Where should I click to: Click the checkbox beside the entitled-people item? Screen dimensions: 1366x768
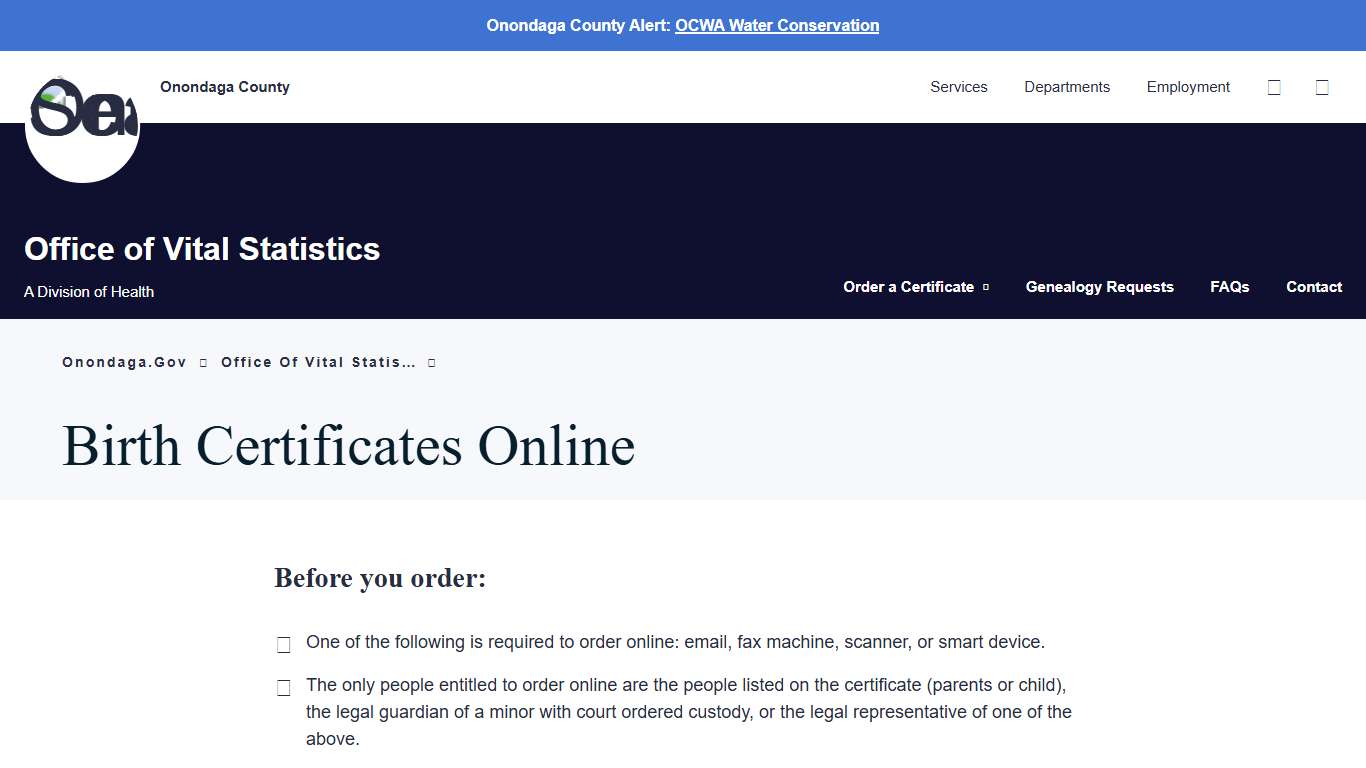283,687
